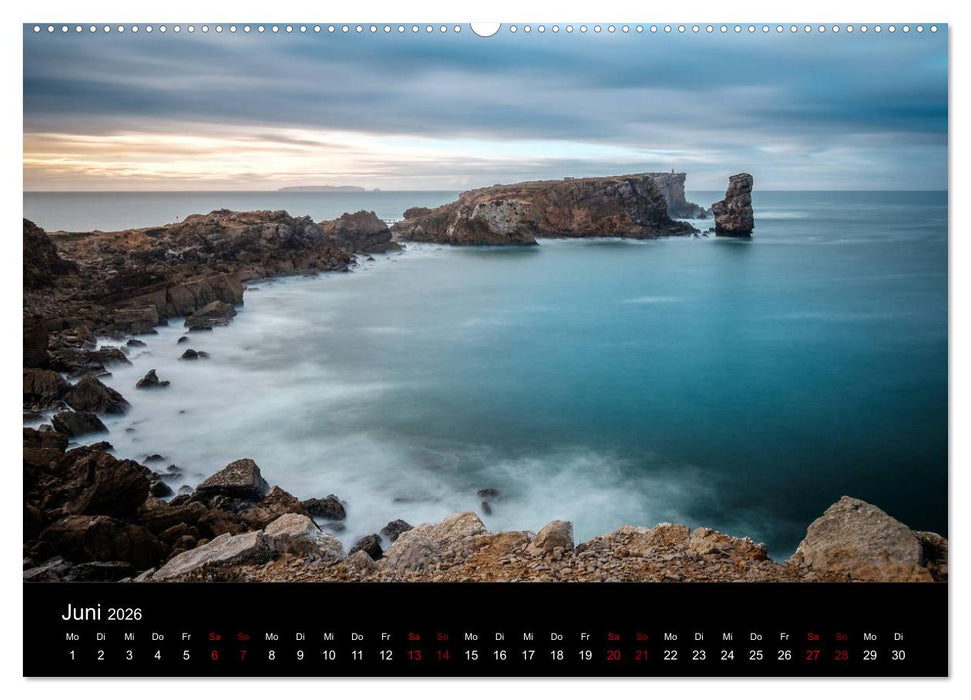Screen dimensions: 971x700
Task: Click the "Fr" weekday header
Action: tap(184, 634)
